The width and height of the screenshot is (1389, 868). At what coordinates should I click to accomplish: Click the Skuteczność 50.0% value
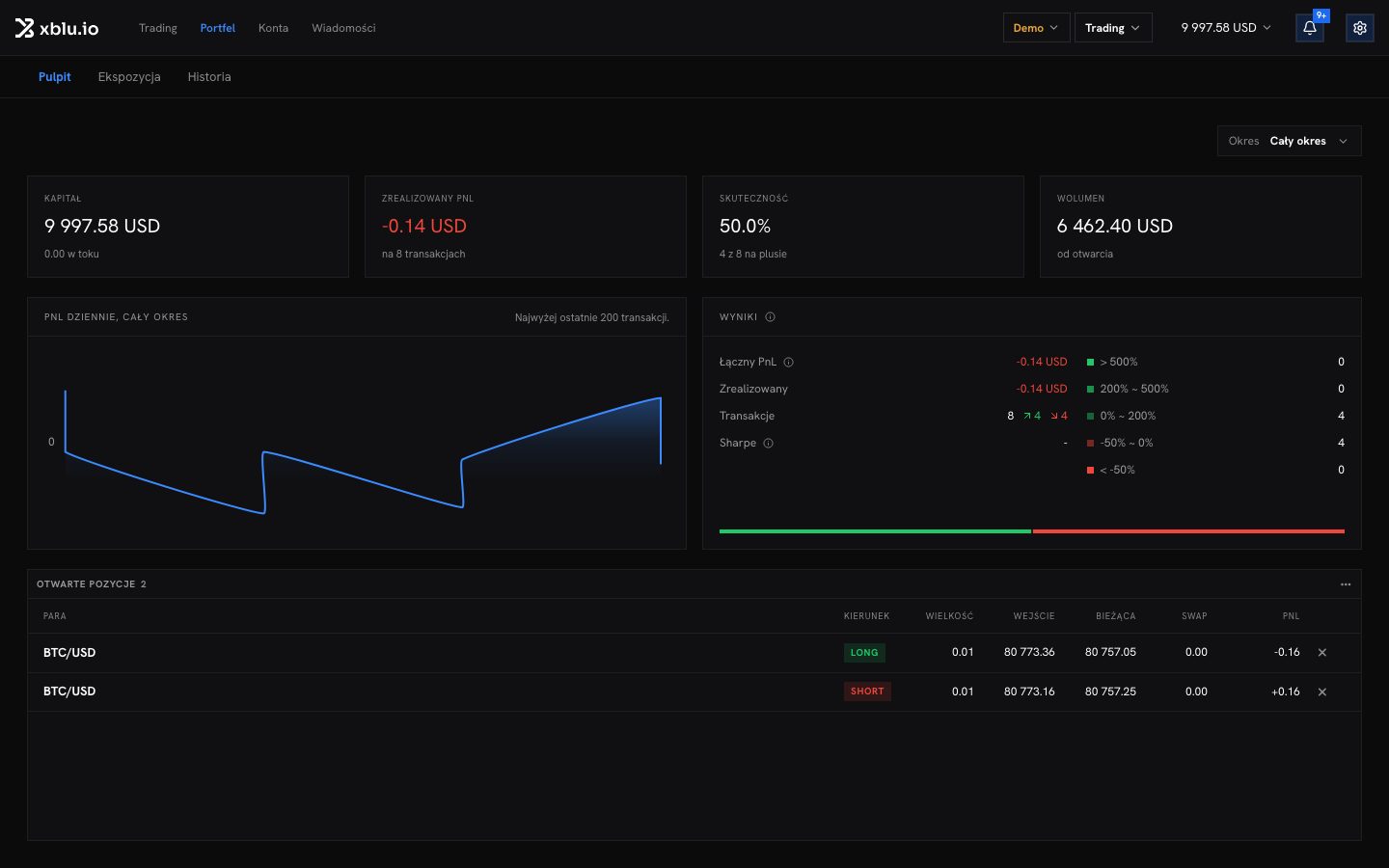click(x=746, y=227)
